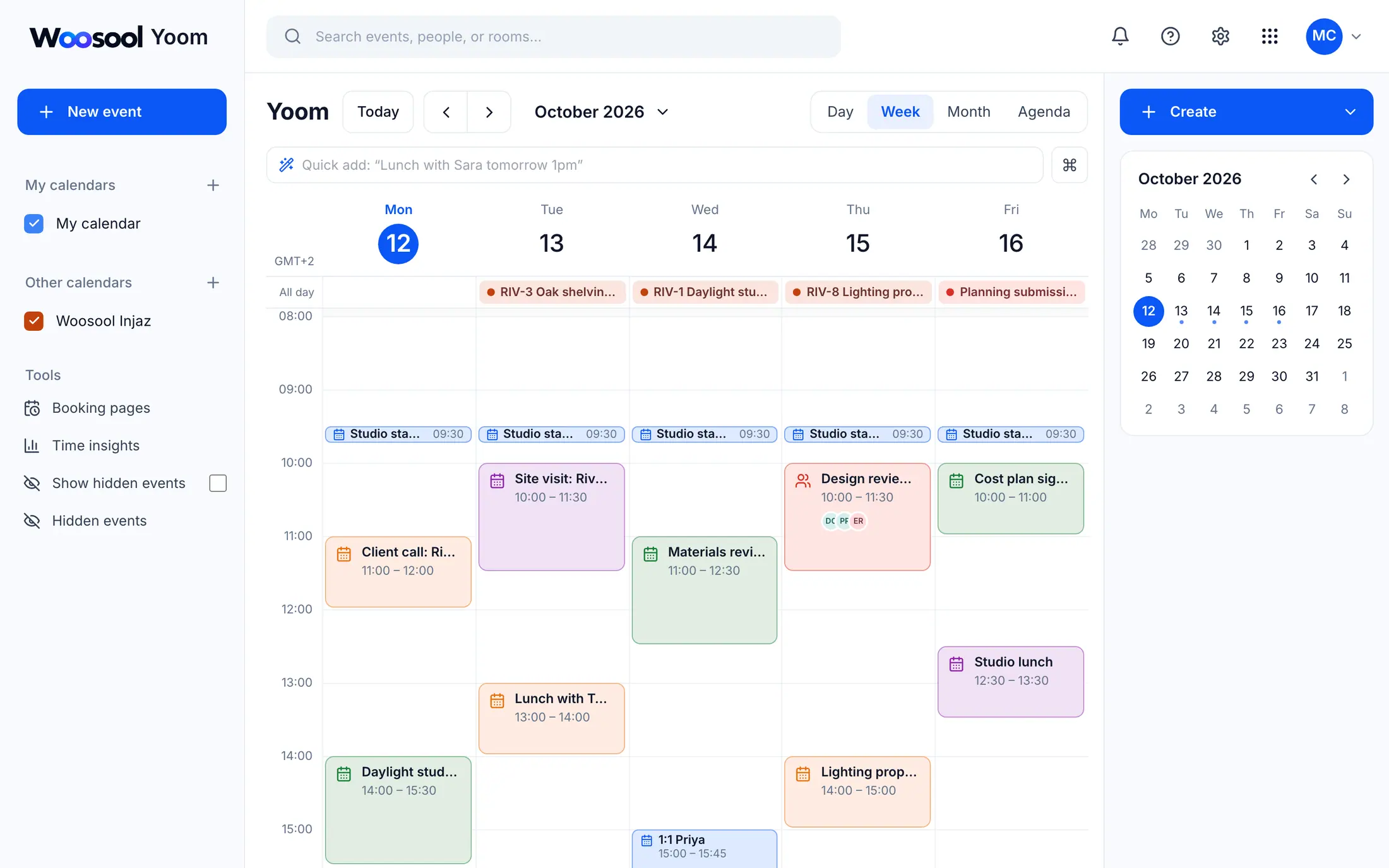The width and height of the screenshot is (1389, 868).
Task: Open the notifications bell
Action: [1120, 36]
